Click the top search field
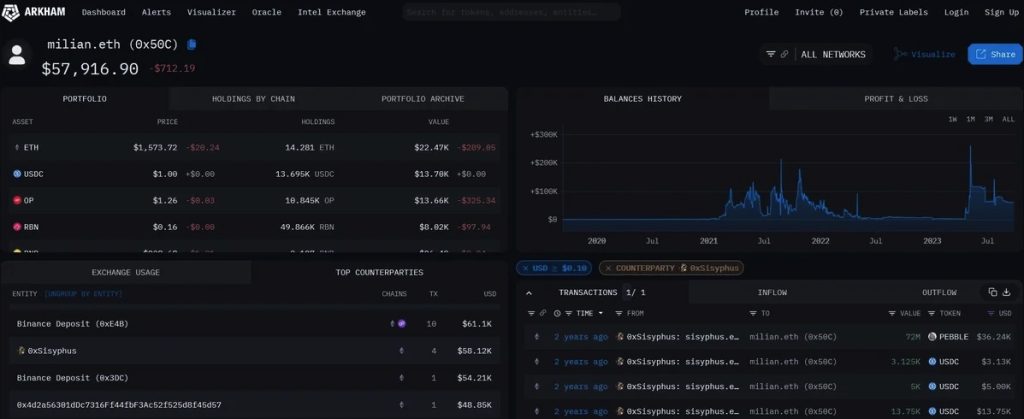The height and width of the screenshot is (419, 1024). click(511, 12)
